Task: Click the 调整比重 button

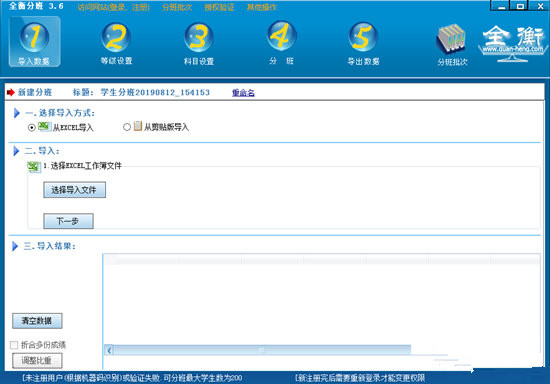Action: click(37, 361)
